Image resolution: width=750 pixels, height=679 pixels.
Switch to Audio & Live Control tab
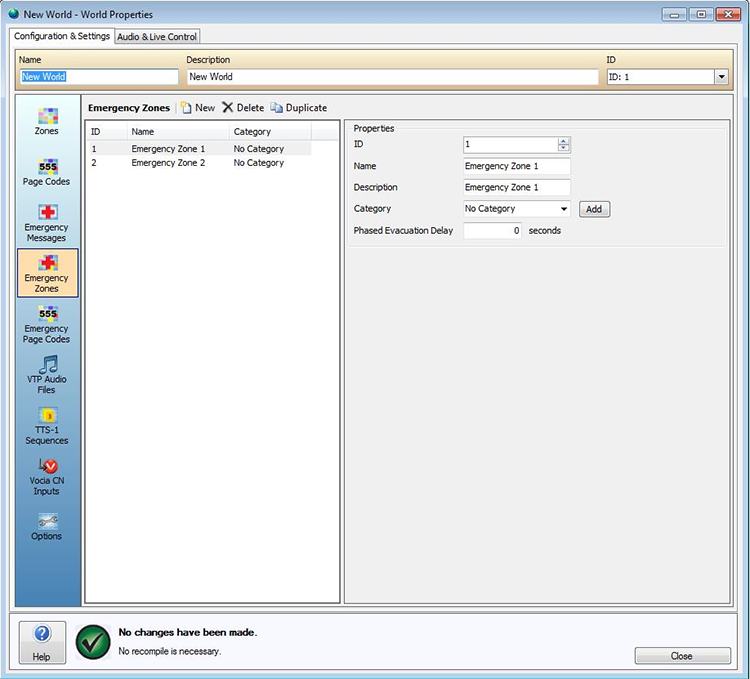tap(157, 36)
